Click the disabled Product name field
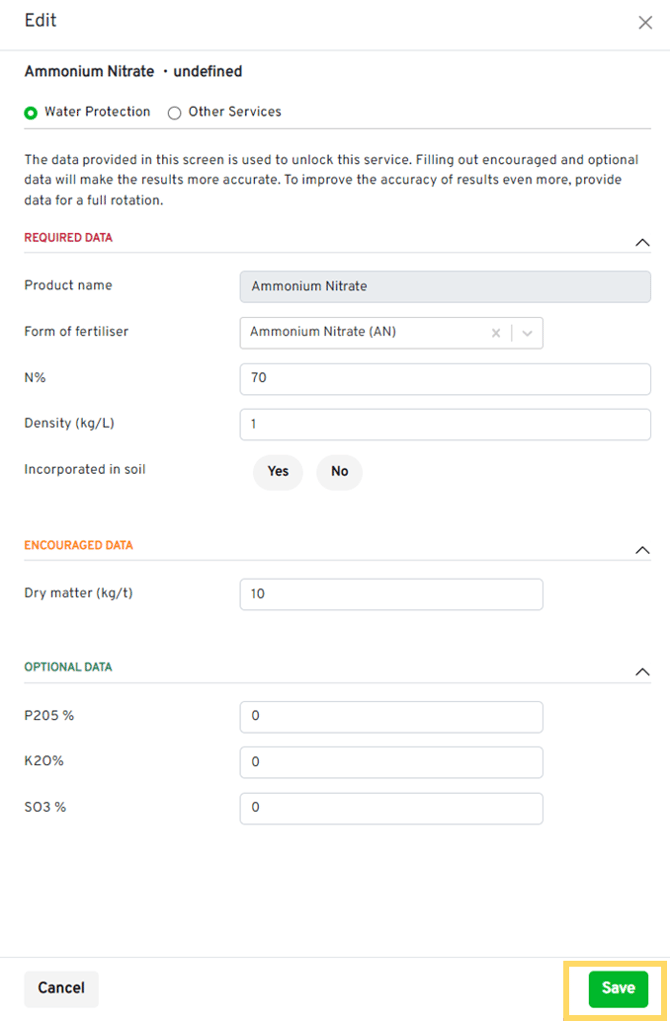This screenshot has width=670, height=1021. (x=445, y=286)
